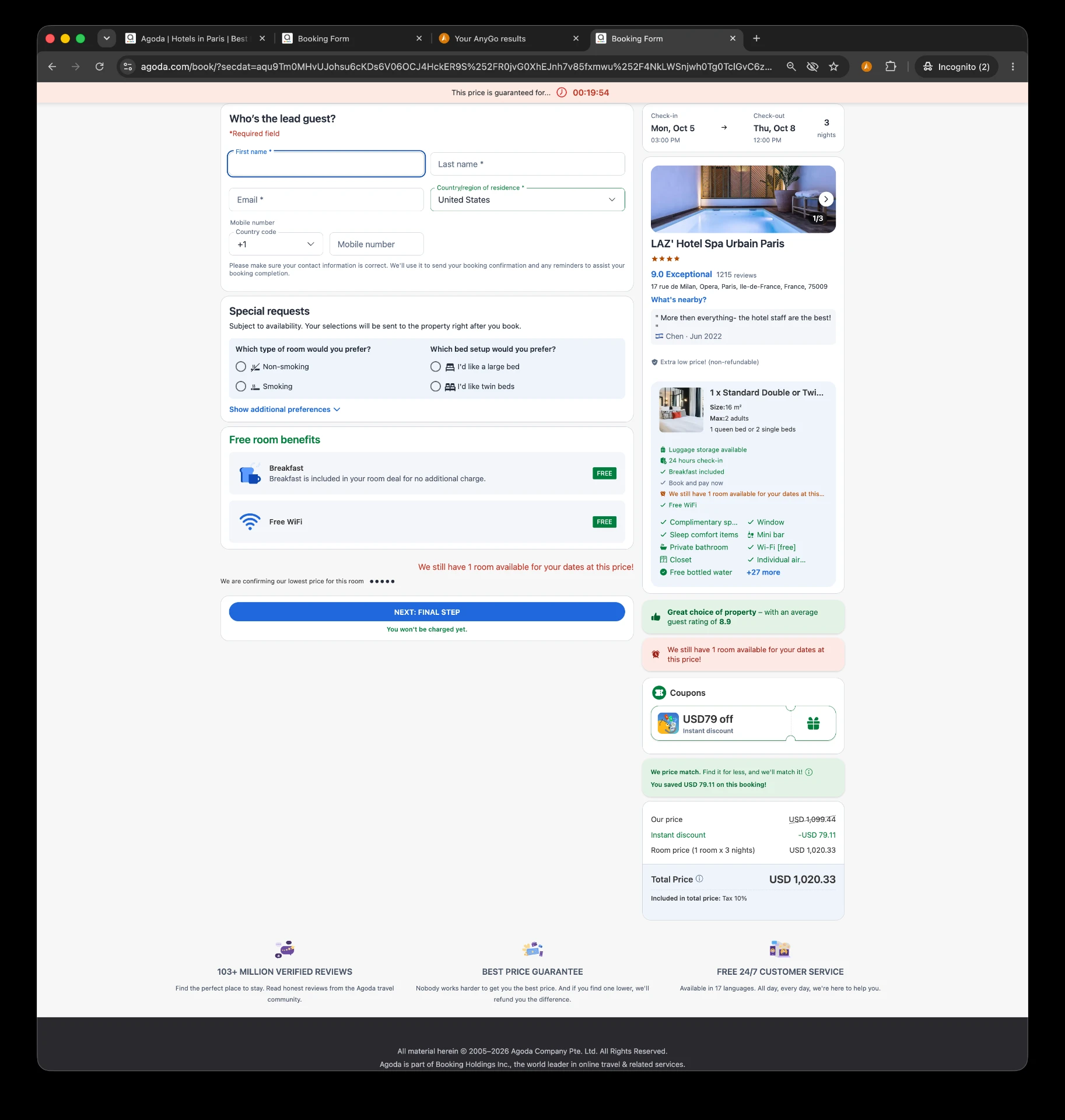Viewport: 1065px width, 1120px height.
Task: Click the verified reviews illustration icon
Action: (x=285, y=949)
